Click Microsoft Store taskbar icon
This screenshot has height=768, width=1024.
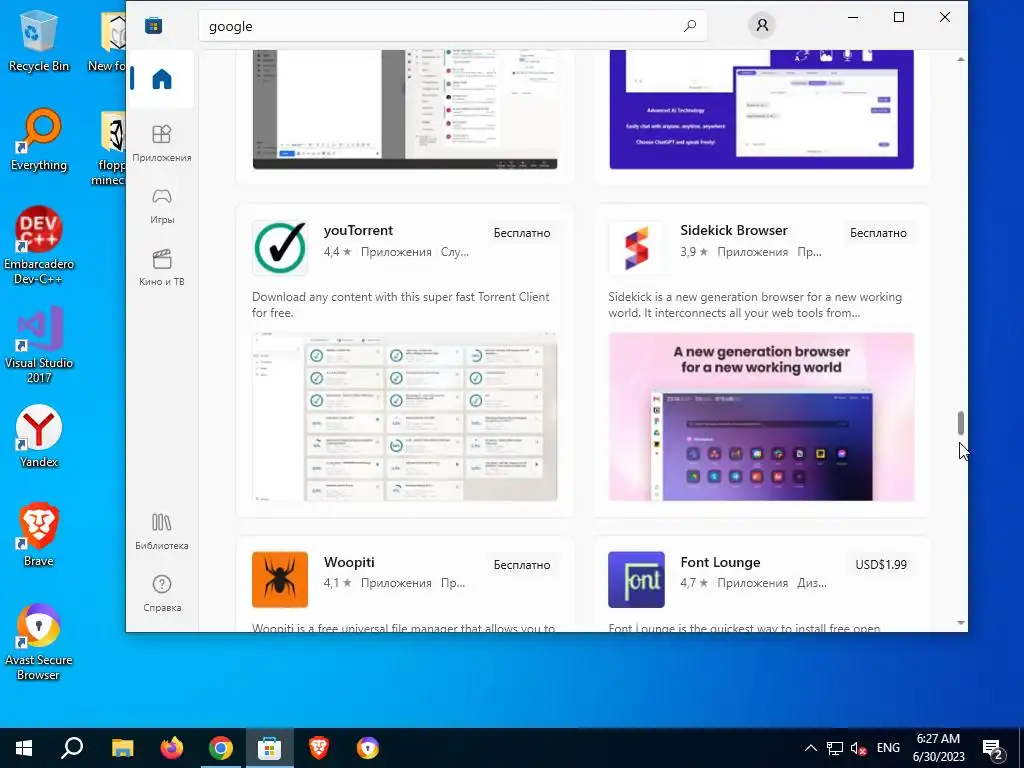(270, 748)
